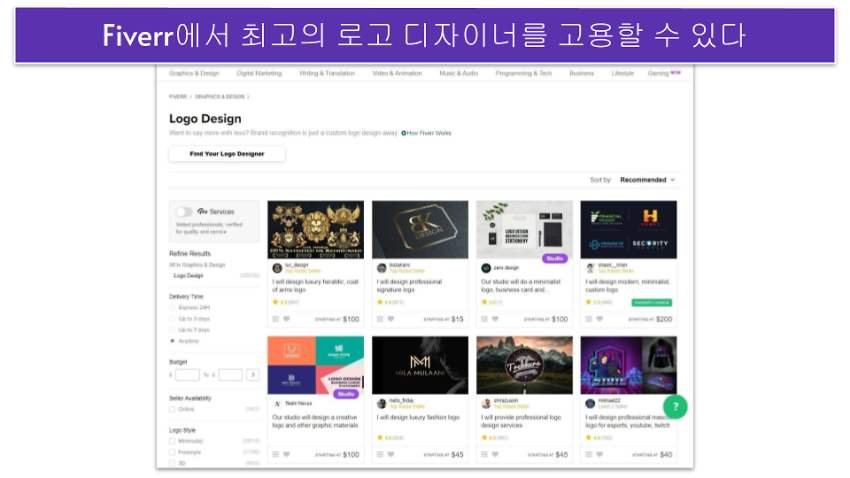Screen dimensions: 850x478
Task: Open the Sort by Recommended dropdown
Action: [x=647, y=180]
